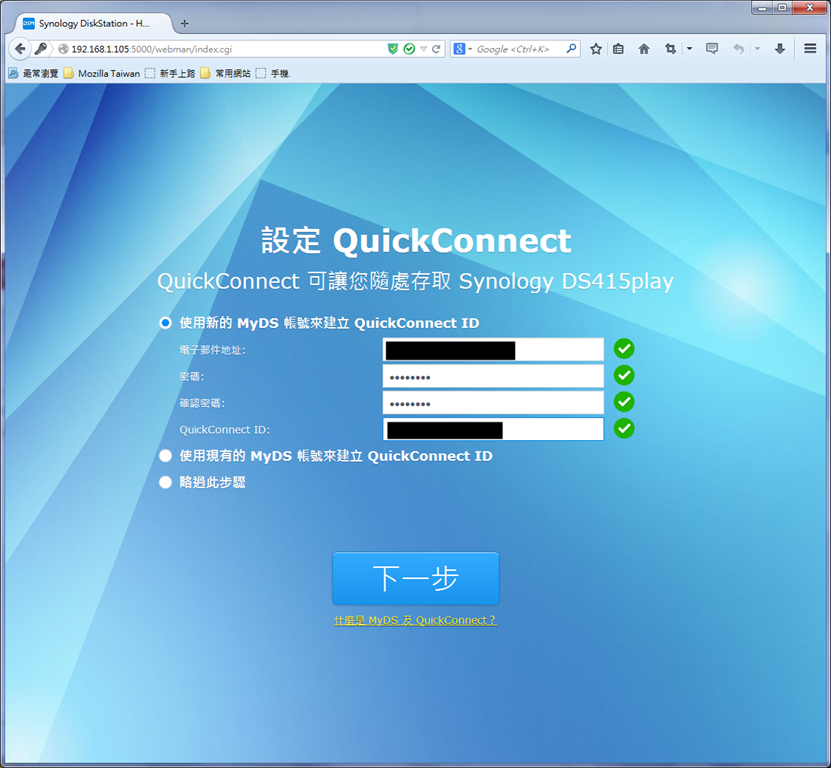831x768 pixels.
Task: Go to the Firefox home page icon
Action: [x=644, y=49]
